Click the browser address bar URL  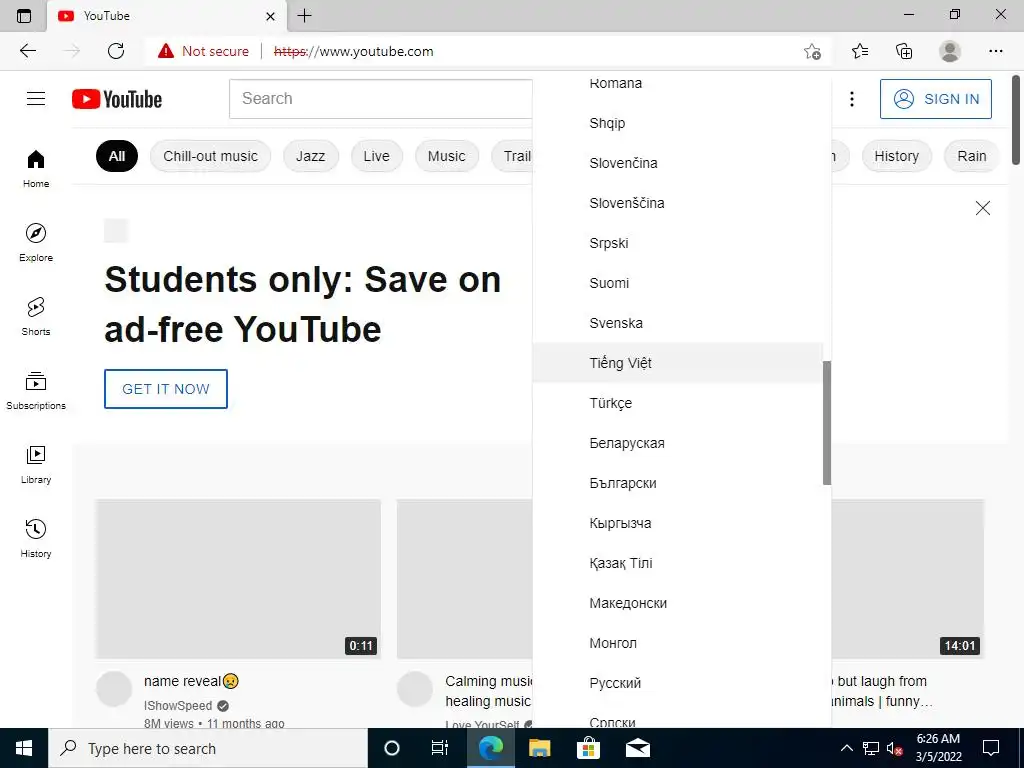(x=353, y=51)
